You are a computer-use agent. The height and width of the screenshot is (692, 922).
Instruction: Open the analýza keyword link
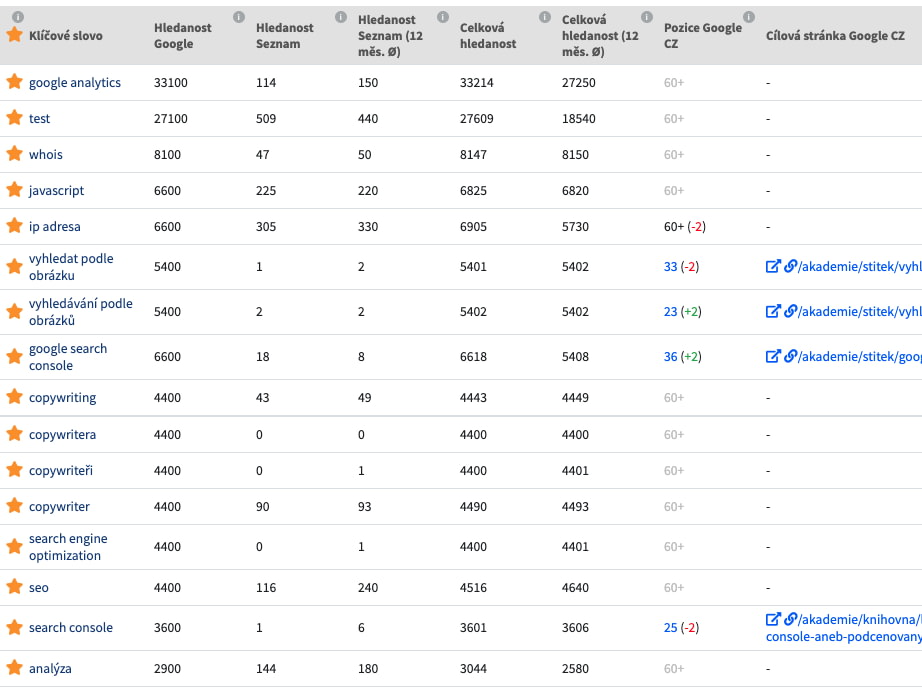click(x=50, y=668)
